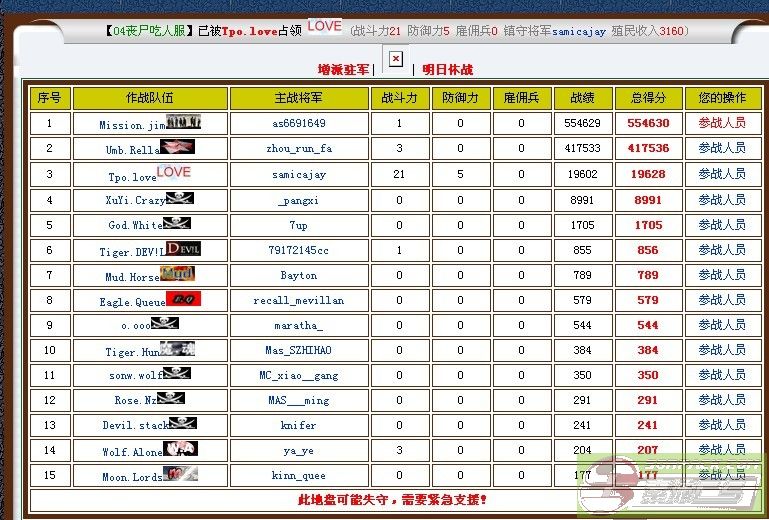Click the 增派驻军 link
The height and width of the screenshot is (520, 769).
(343, 70)
